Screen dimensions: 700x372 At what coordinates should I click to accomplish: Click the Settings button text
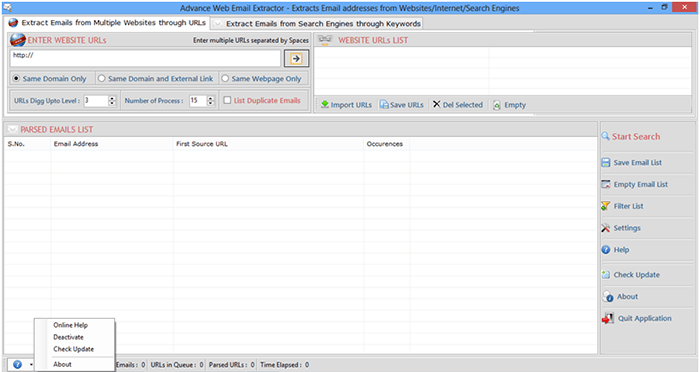pyautogui.click(x=627, y=228)
